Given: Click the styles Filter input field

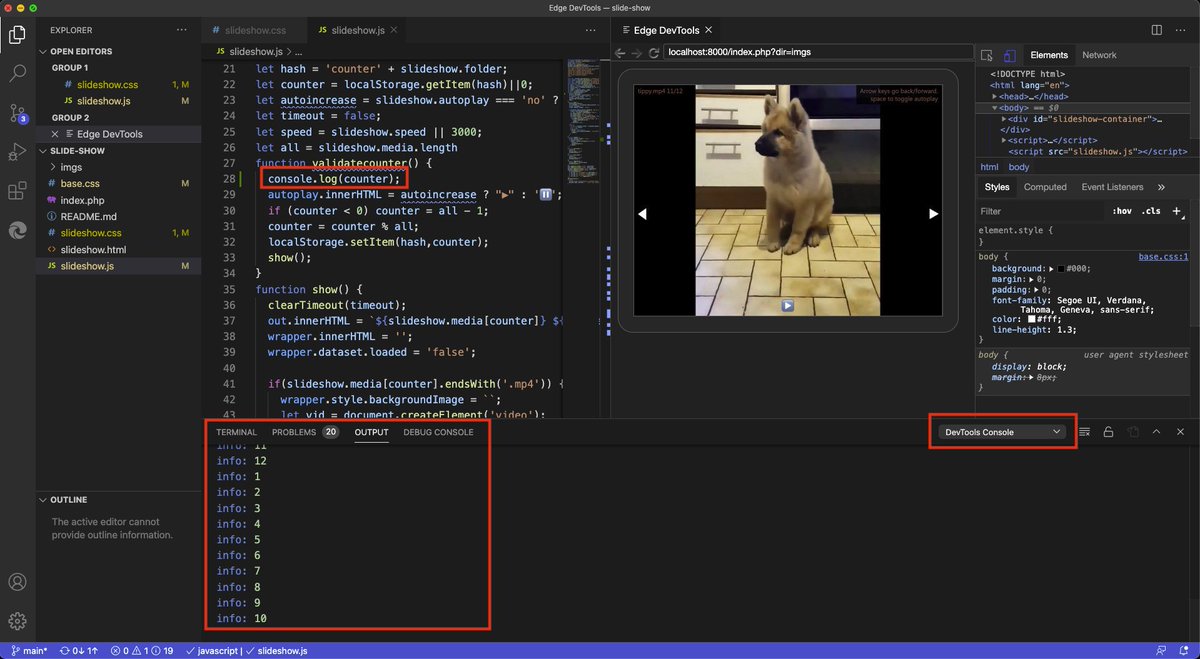Looking at the screenshot, I should click(x=1040, y=211).
